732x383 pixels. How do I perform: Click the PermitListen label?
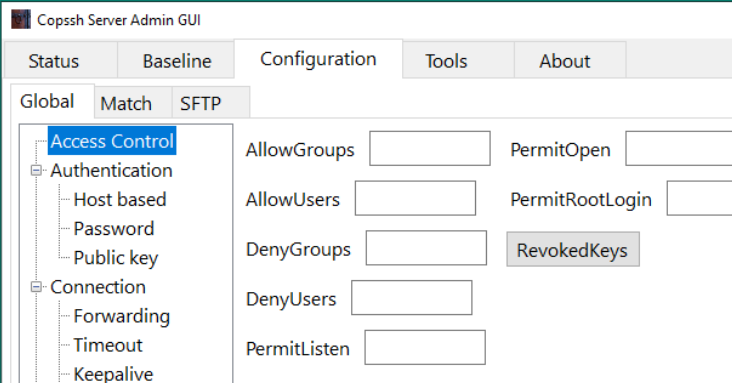[x=298, y=349]
